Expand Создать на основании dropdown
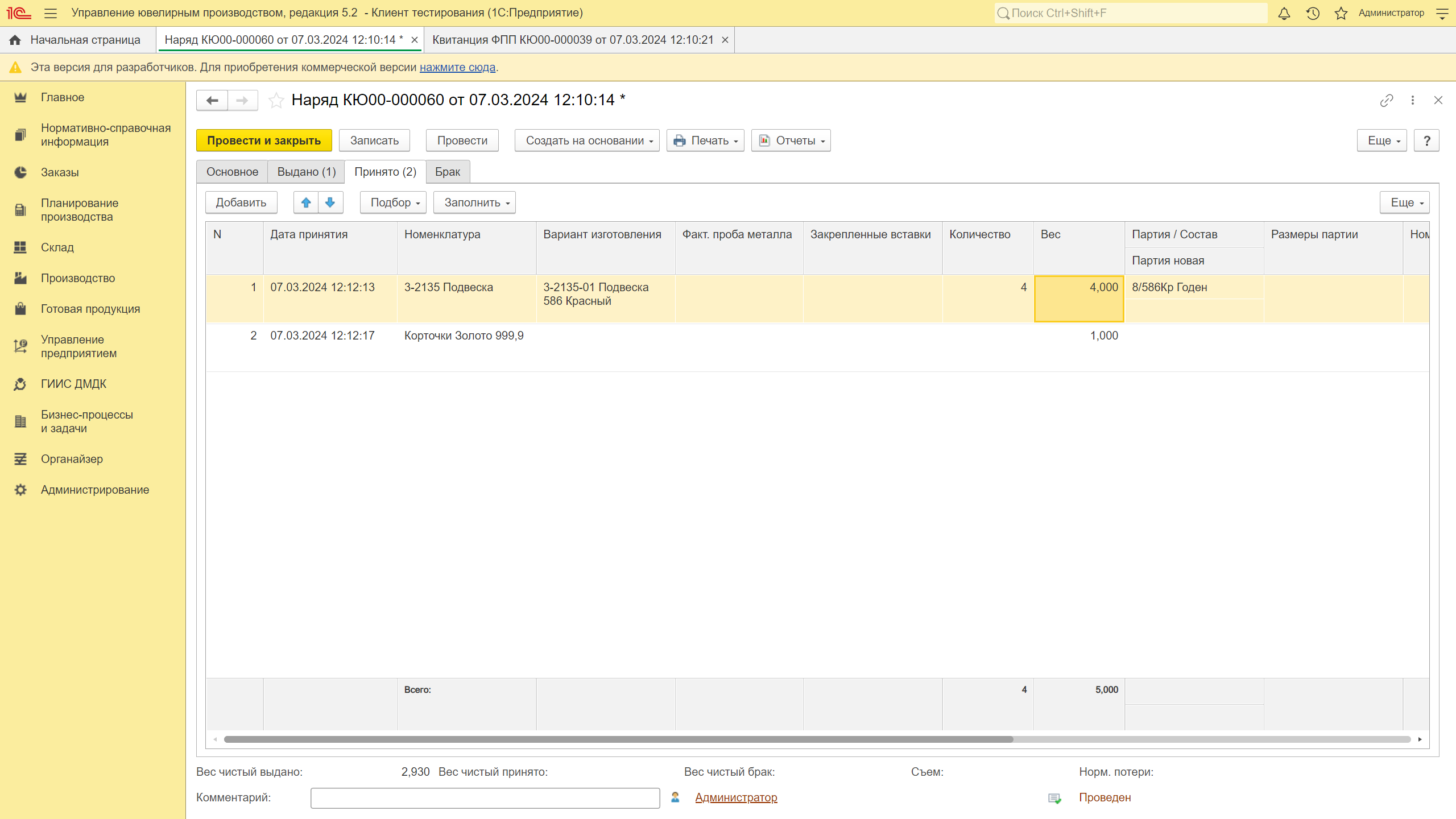Image resolution: width=1456 pixels, height=819 pixels. (587, 140)
